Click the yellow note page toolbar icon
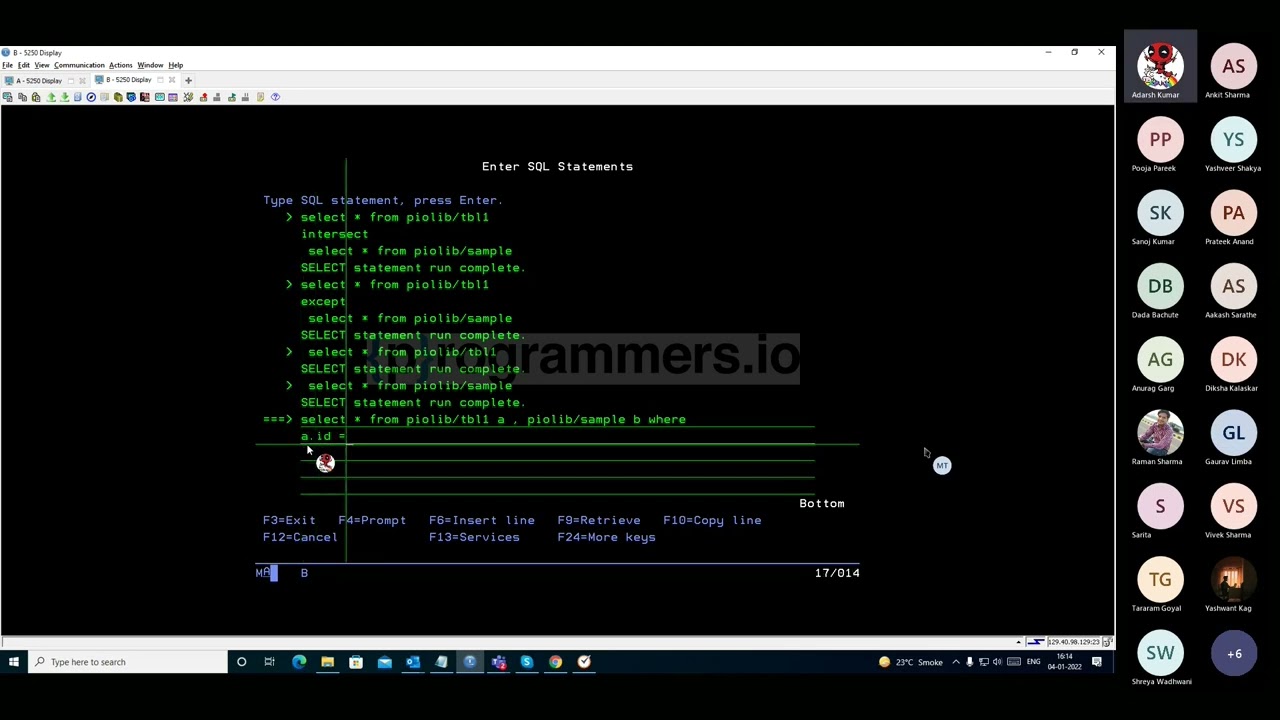The width and height of the screenshot is (1280, 720). pos(261,97)
